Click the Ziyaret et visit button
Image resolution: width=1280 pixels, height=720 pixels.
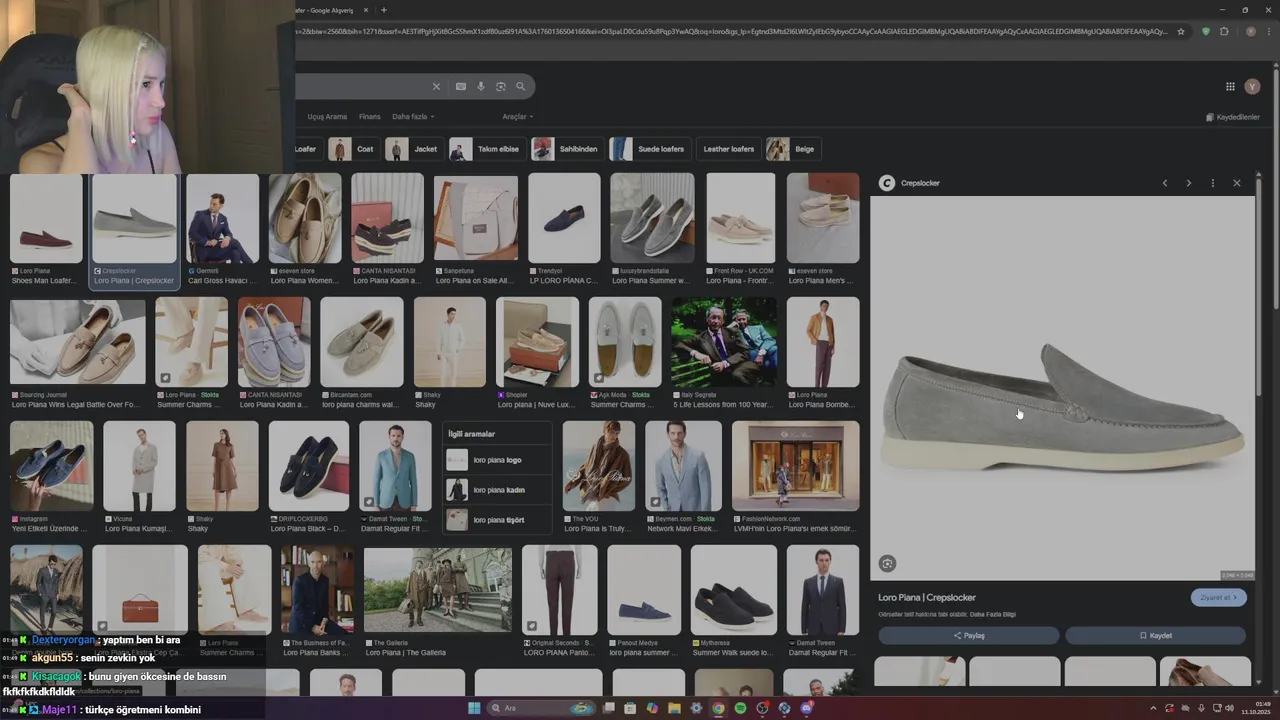pyautogui.click(x=1219, y=598)
